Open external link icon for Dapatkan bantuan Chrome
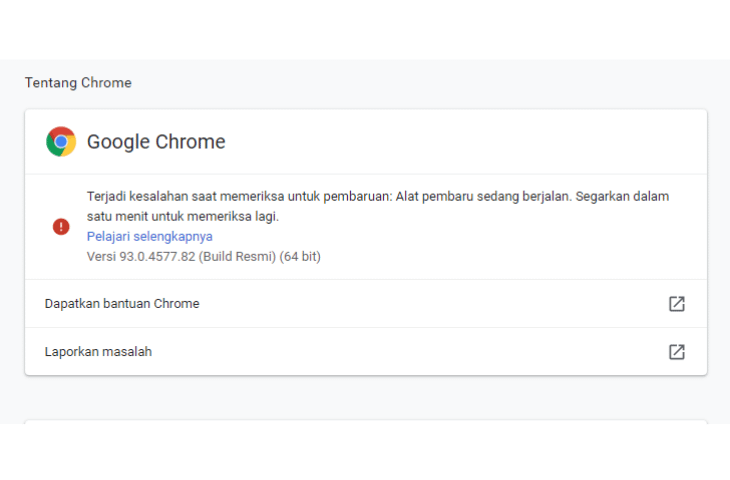 [676, 304]
